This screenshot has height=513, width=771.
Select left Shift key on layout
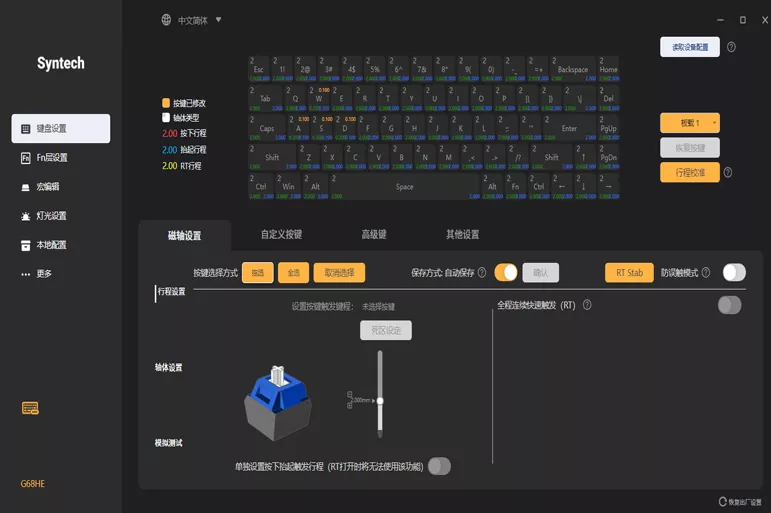pyautogui.click(x=272, y=157)
